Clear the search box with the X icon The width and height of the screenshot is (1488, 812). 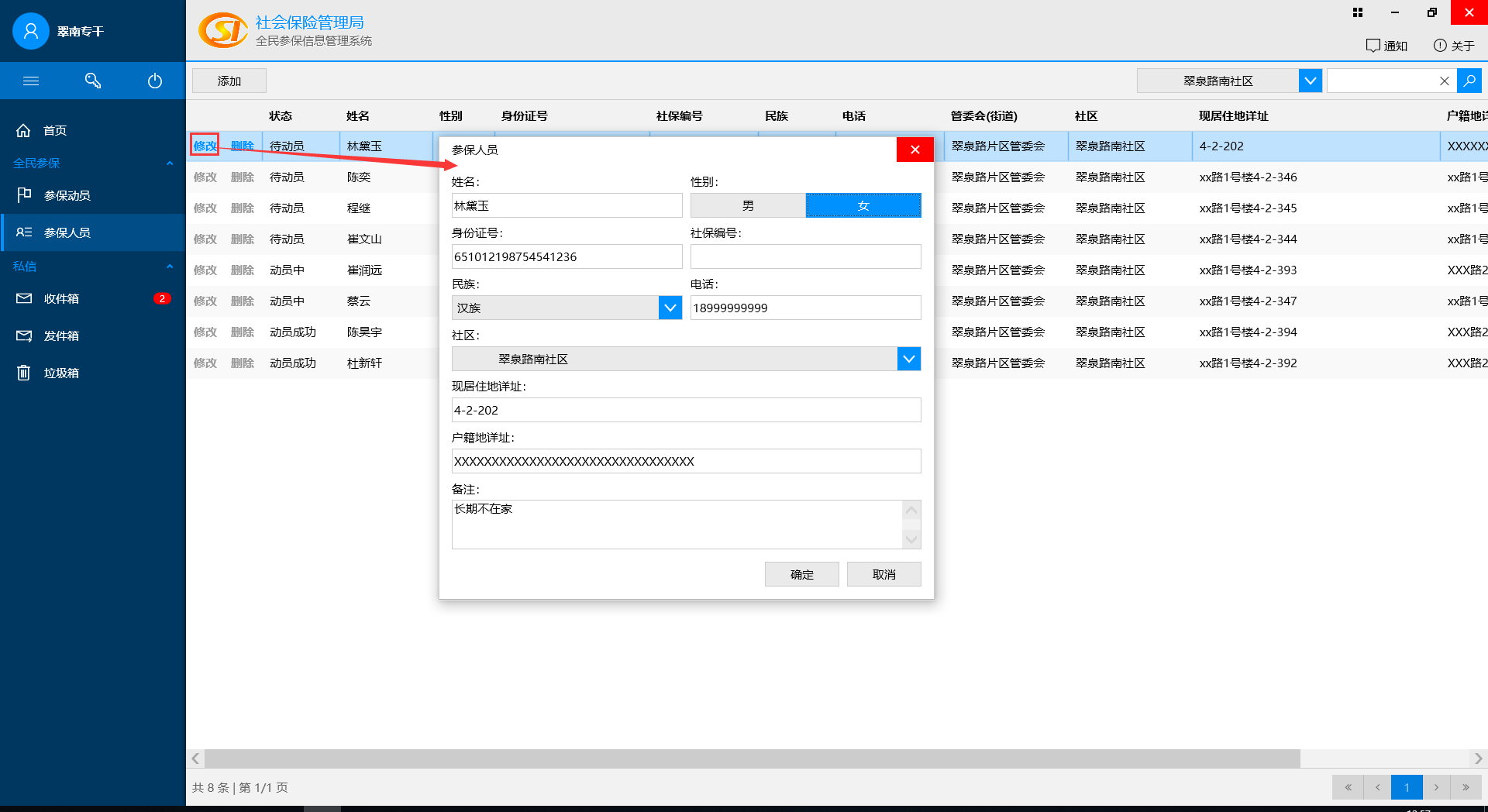tap(1444, 81)
